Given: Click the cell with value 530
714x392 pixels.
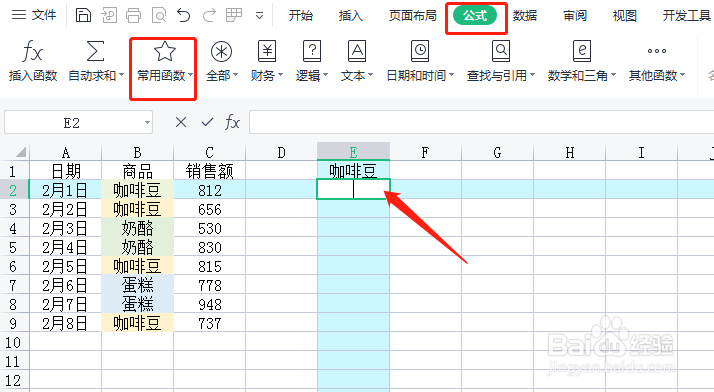Looking at the screenshot, I should (209, 228).
